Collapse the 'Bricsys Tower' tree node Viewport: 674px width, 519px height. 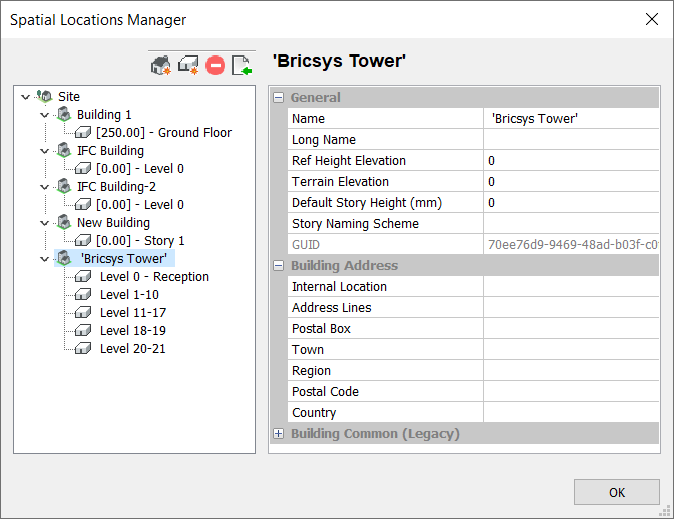[x=44, y=259]
